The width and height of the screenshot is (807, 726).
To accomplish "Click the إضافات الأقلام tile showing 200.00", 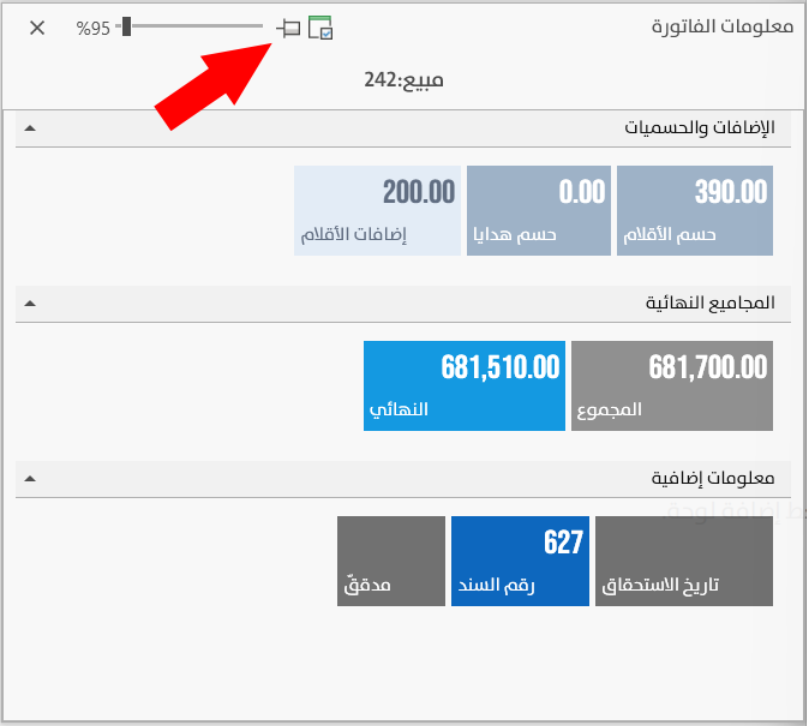I will point(377,211).
